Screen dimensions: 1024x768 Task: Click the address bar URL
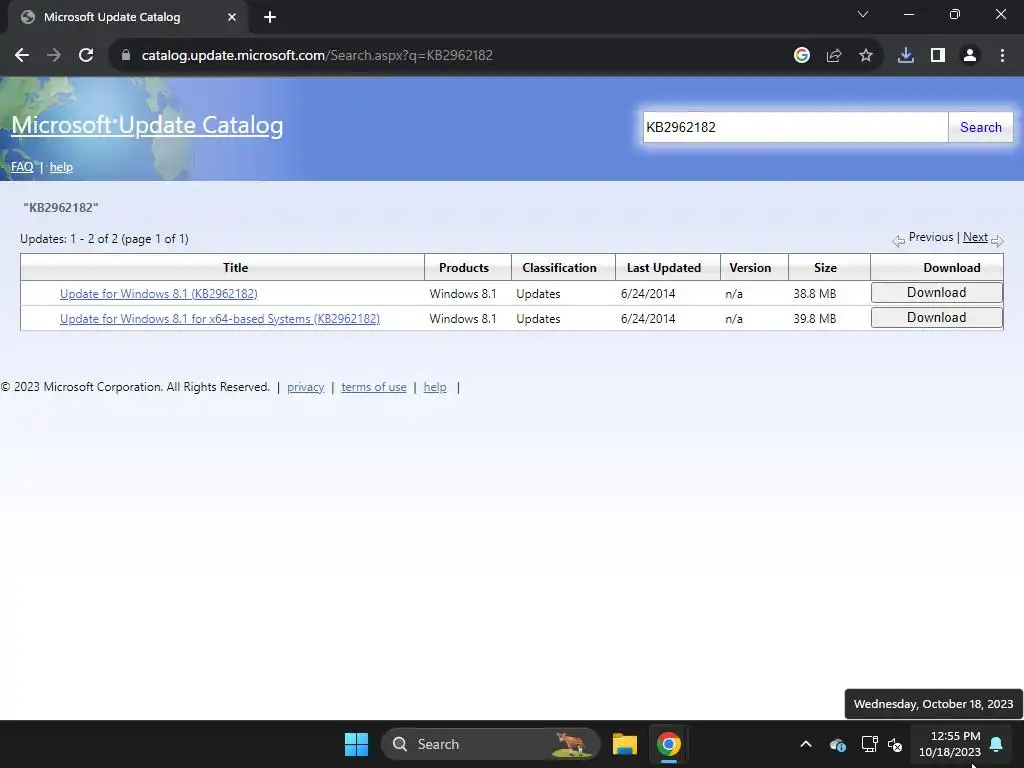317,56
